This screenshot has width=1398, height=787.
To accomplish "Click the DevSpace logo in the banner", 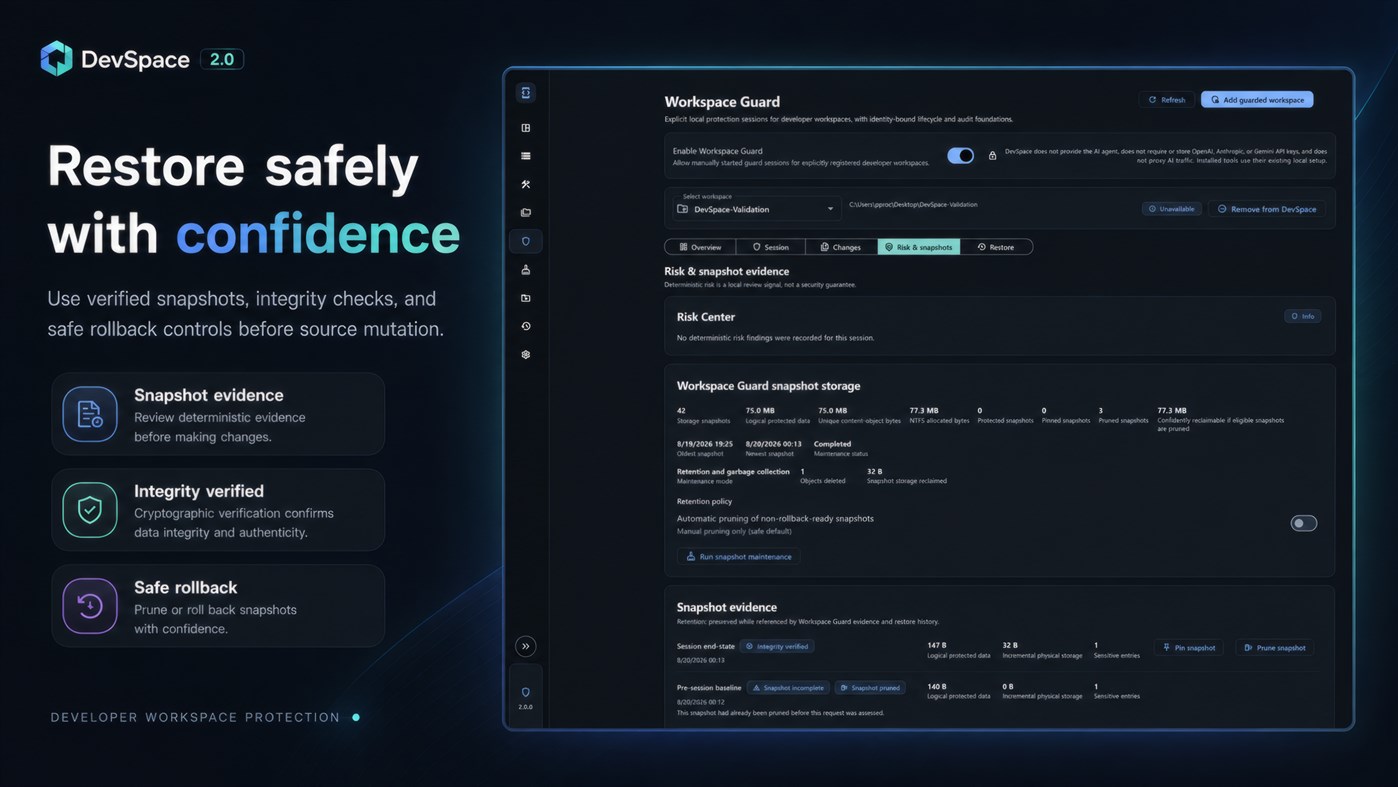I will click(x=56, y=59).
